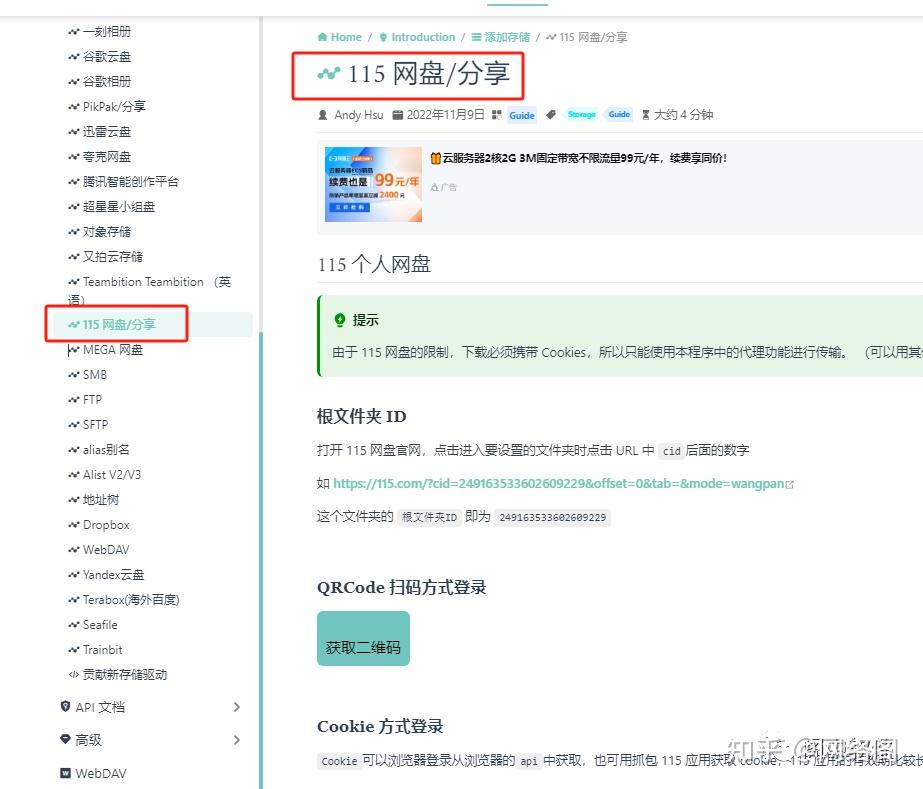Open the SFTP driver documentation
This screenshot has width=923, height=789.
[x=97, y=424]
